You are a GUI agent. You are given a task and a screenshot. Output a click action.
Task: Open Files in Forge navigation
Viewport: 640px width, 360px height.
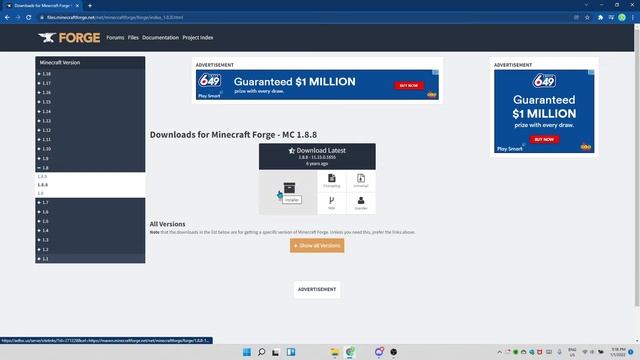[133, 38]
